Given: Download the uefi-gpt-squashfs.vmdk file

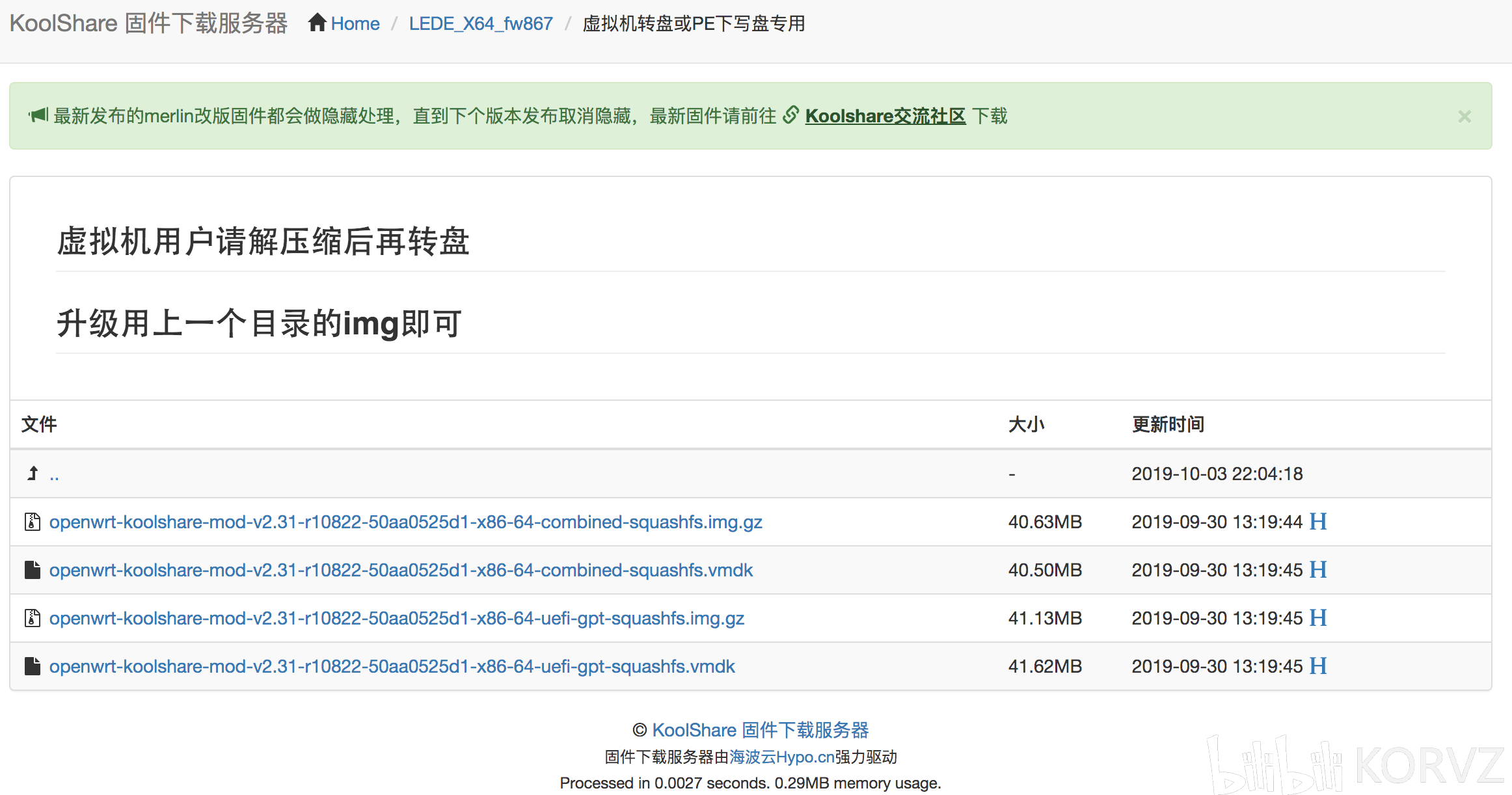Looking at the screenshot, I should click(392, 666).
